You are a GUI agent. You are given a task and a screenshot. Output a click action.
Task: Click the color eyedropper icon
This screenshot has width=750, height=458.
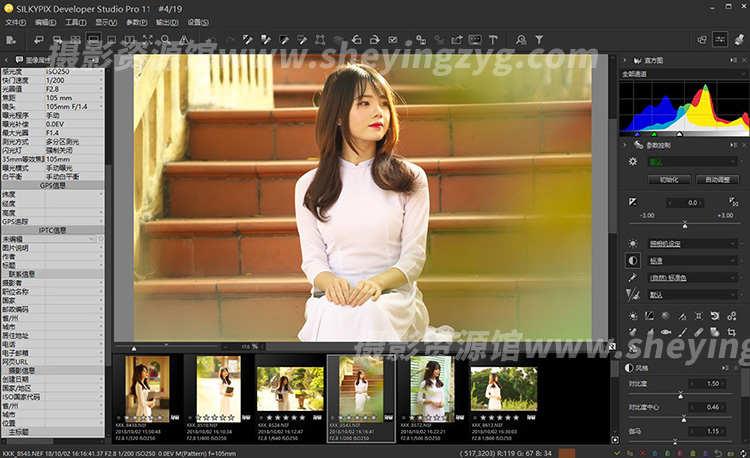632,277
